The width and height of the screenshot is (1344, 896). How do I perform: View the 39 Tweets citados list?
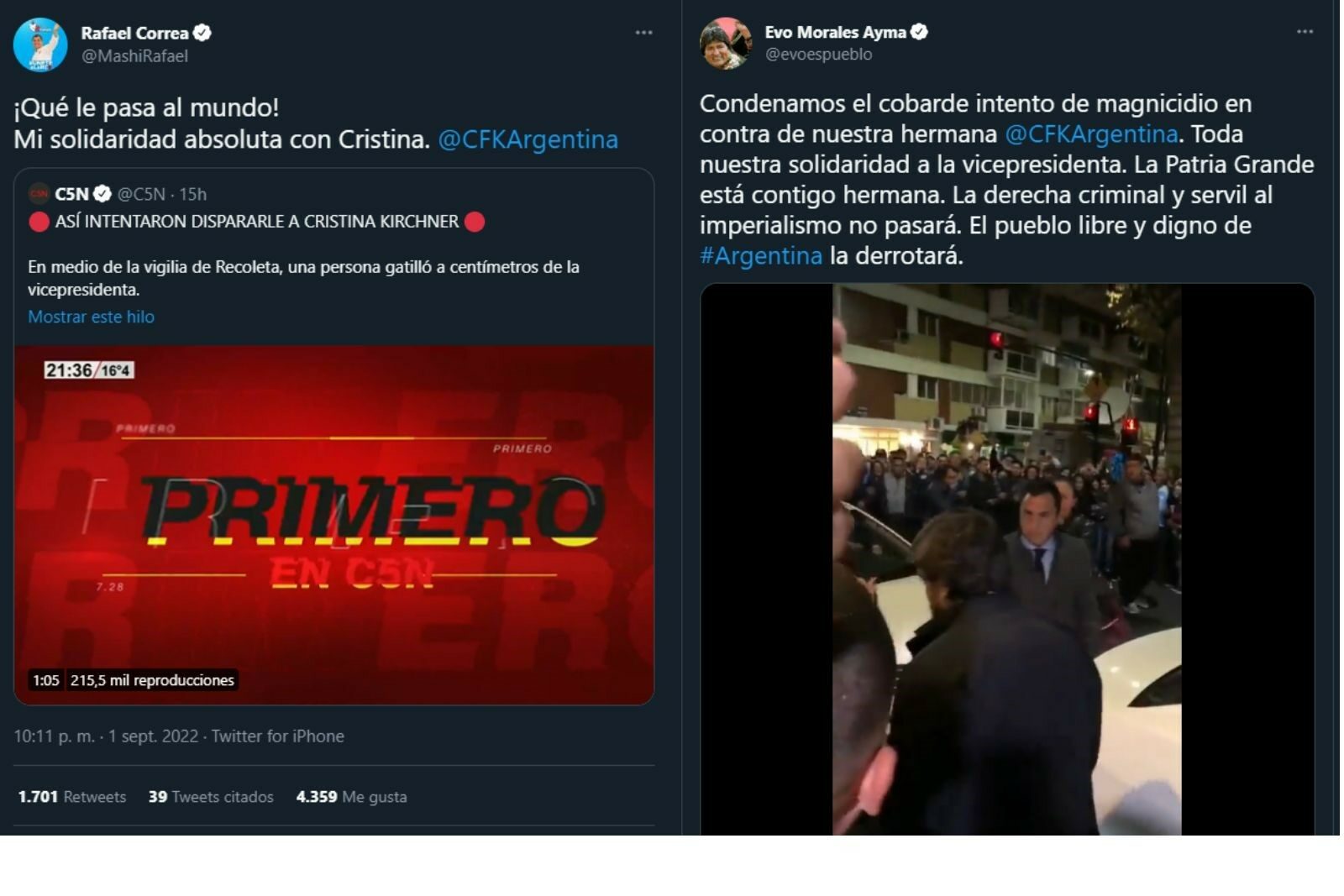(211, 797)
